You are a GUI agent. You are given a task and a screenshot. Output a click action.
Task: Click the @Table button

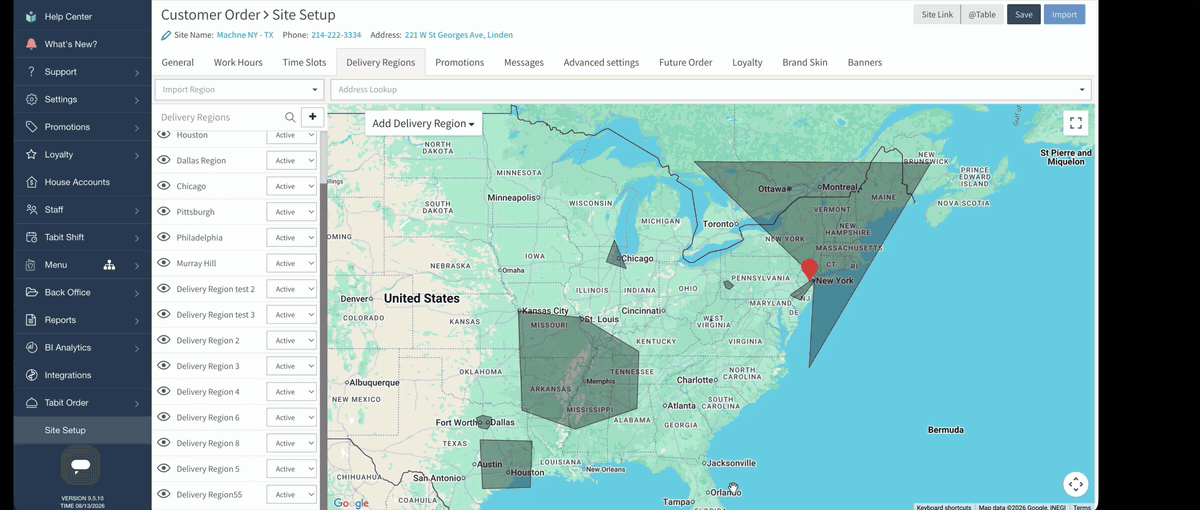coord(982,15)
